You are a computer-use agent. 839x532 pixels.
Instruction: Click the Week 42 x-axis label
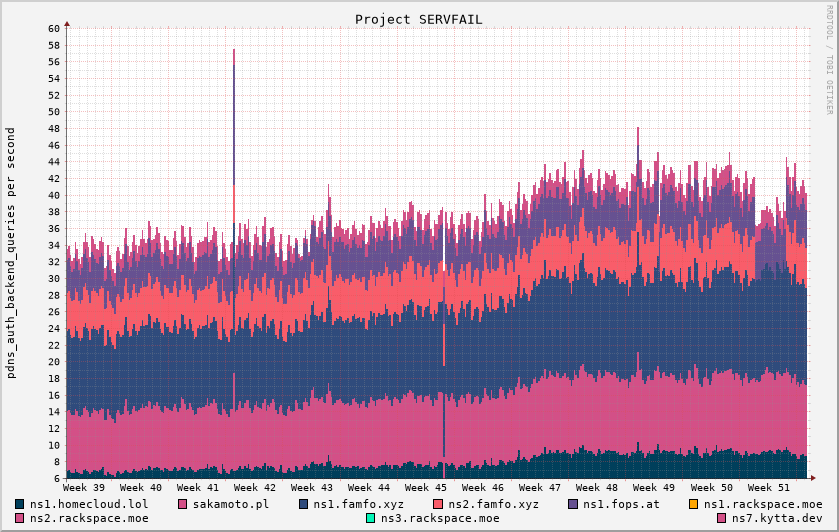point(255,487)
